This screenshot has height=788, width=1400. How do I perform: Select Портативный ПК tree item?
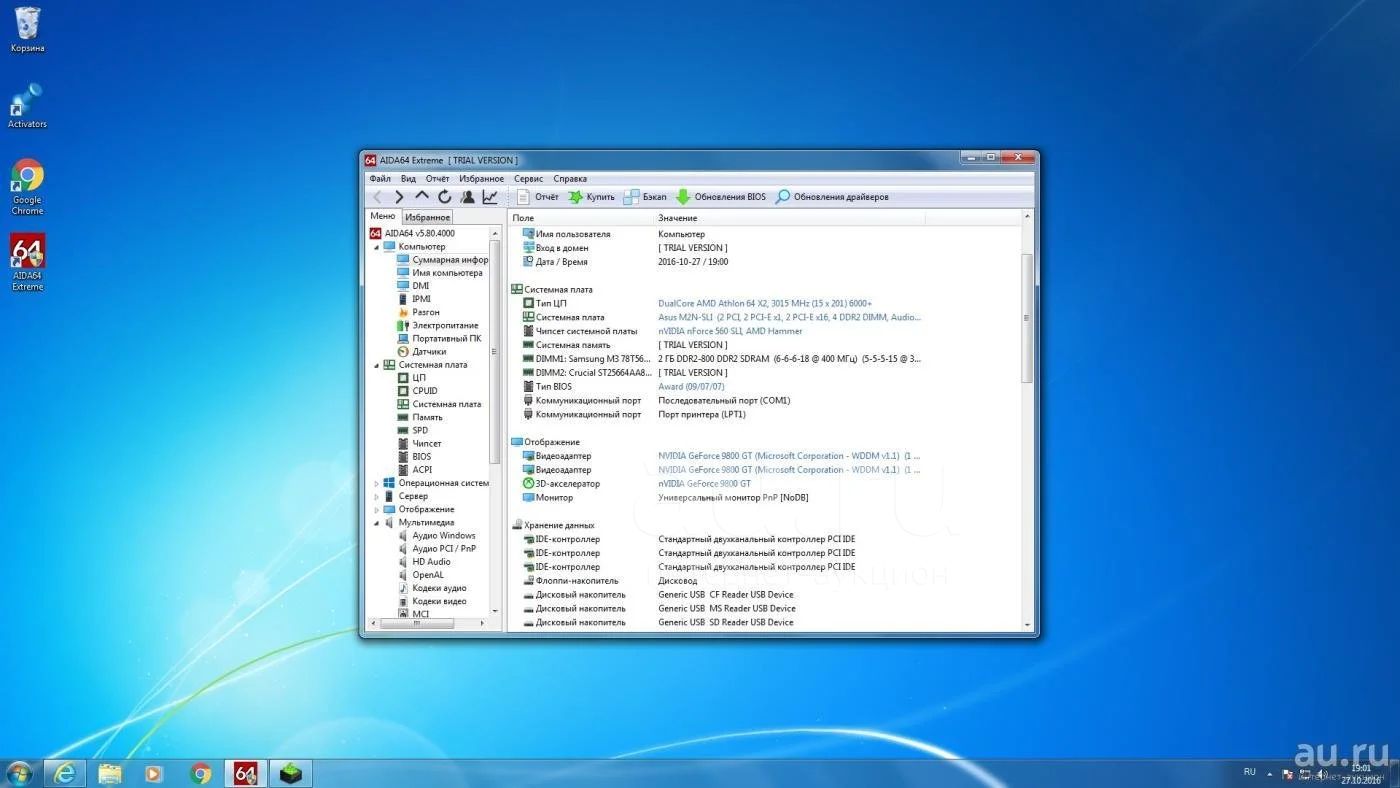click(438, 338)
